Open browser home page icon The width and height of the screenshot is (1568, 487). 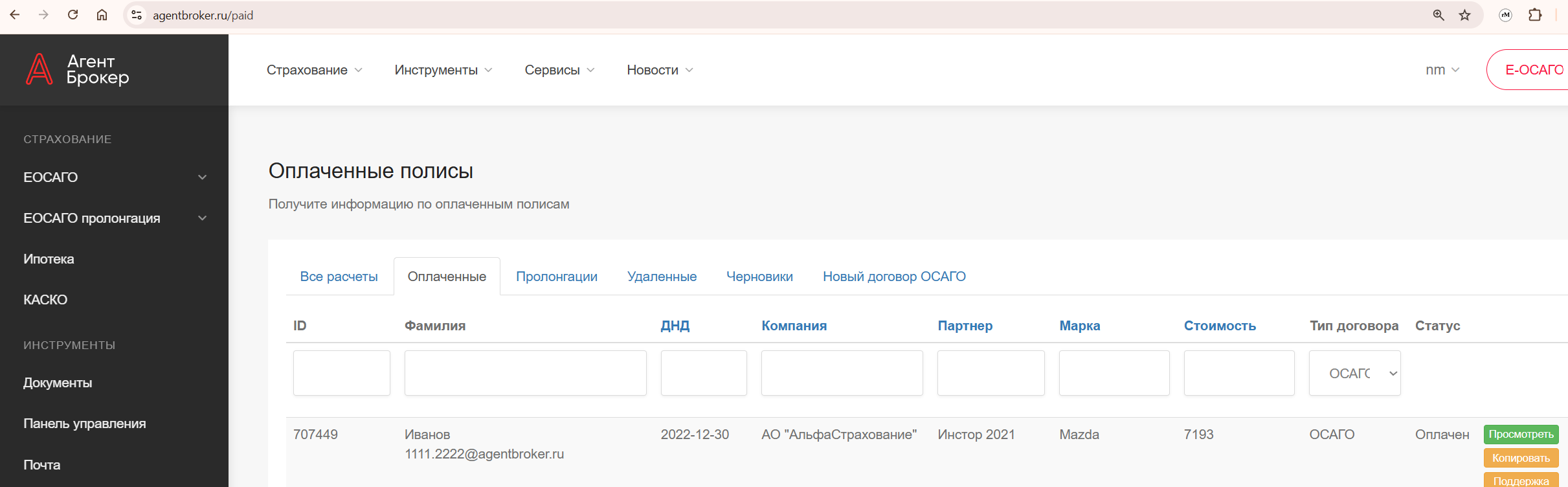point(102,15)
